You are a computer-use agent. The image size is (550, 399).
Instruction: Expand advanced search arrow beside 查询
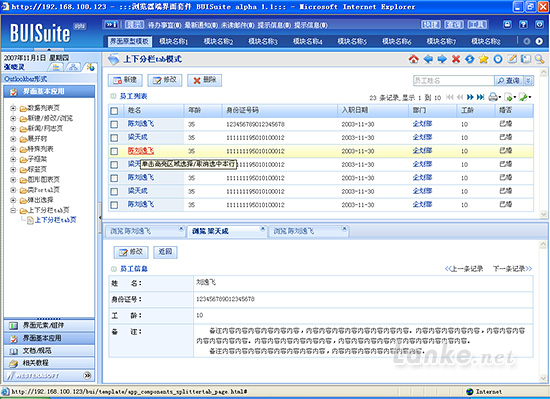529,81
